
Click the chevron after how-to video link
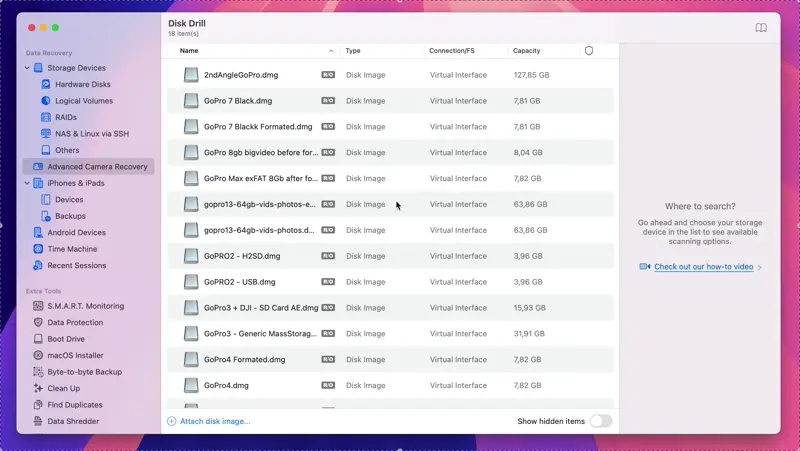click(760, 267)
